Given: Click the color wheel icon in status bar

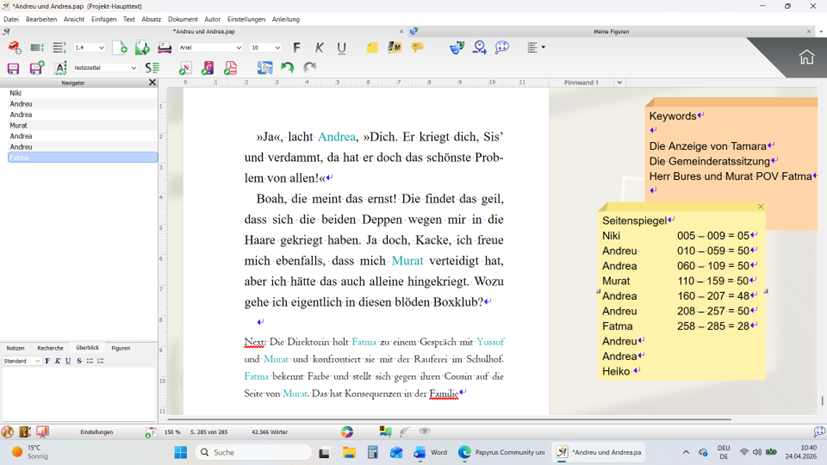Looking at the screenshot, I should 347,432.
